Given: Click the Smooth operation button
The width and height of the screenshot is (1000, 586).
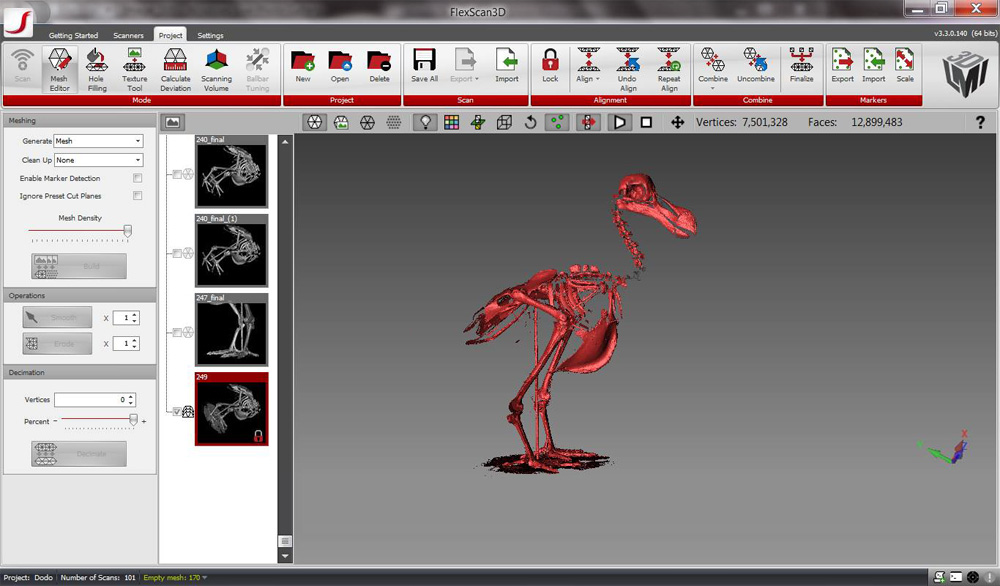Looking at the screenshot, I should pyautogui.click(x=57, y=317).
